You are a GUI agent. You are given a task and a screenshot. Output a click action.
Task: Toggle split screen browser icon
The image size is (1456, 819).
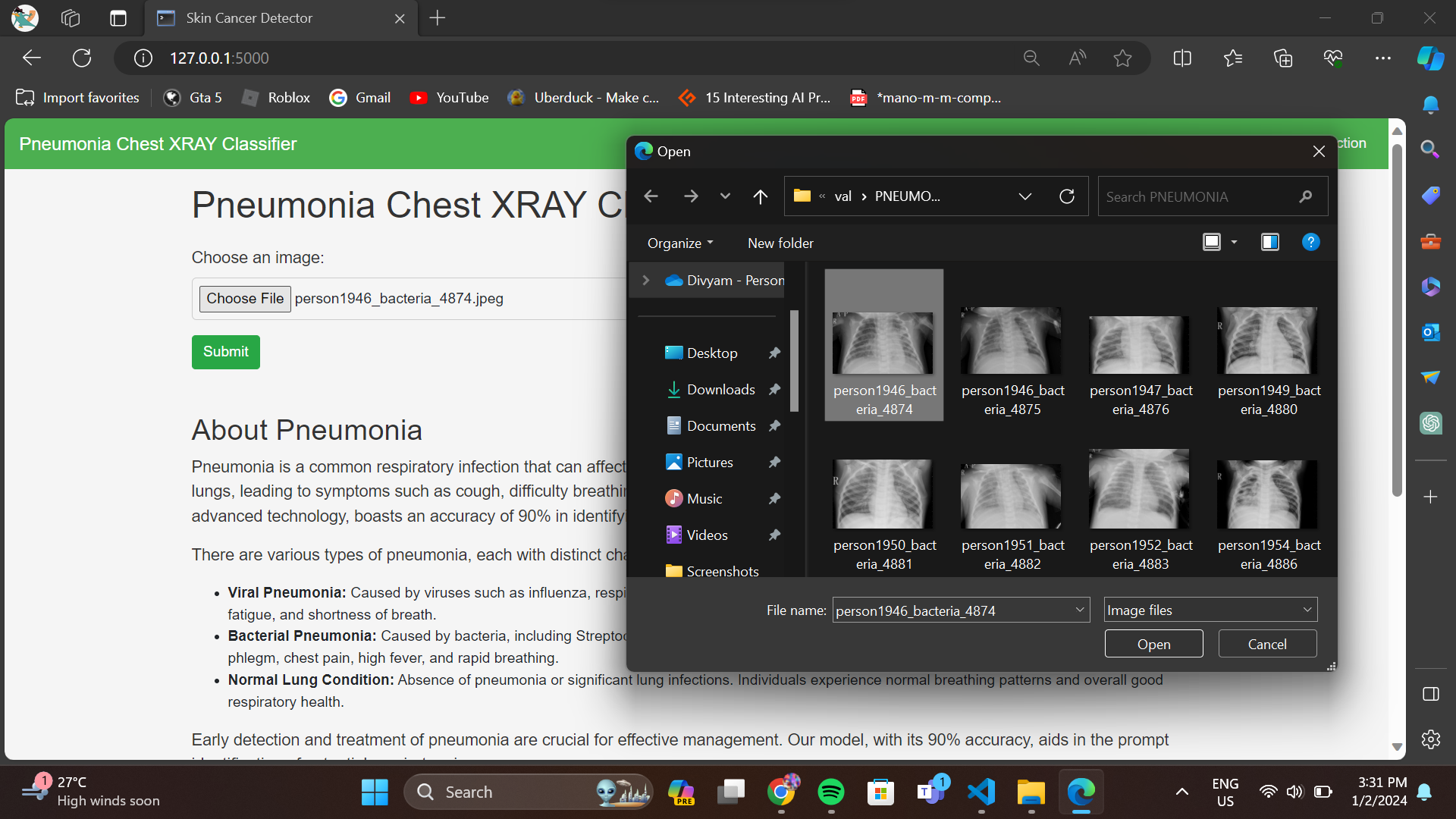point(1181,58)
